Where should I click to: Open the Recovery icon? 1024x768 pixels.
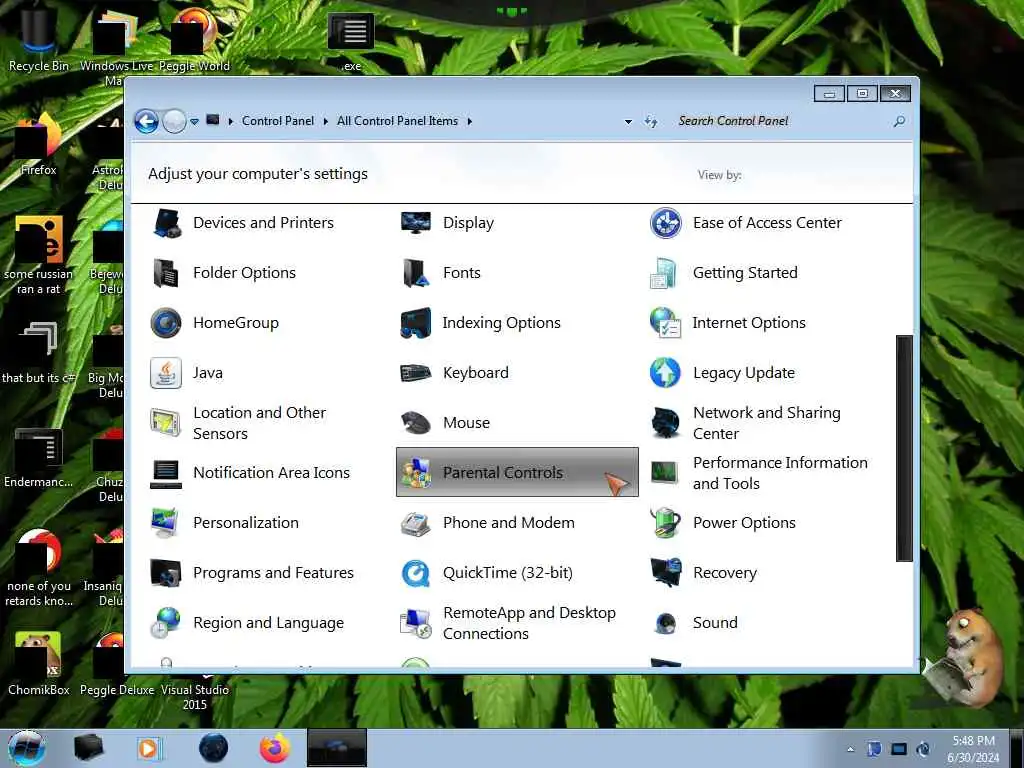pos(666,573)
